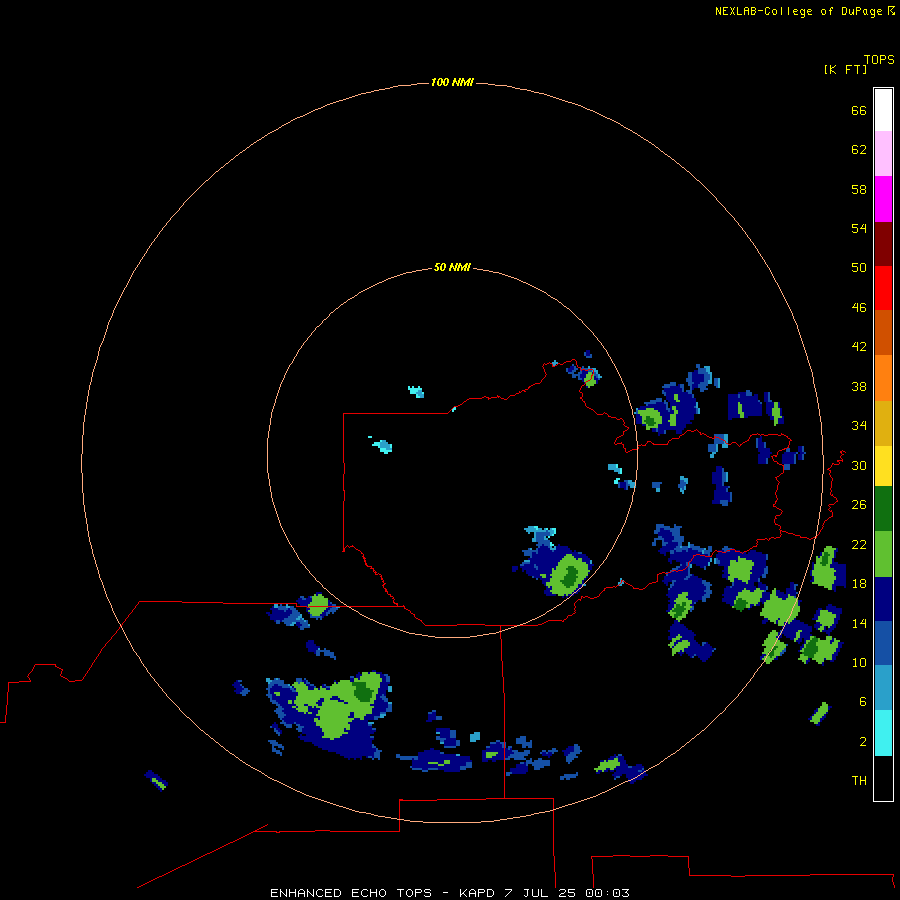Click the TH threshold label
The height and width of the screenshot is (900, 900).
point(859,781)
